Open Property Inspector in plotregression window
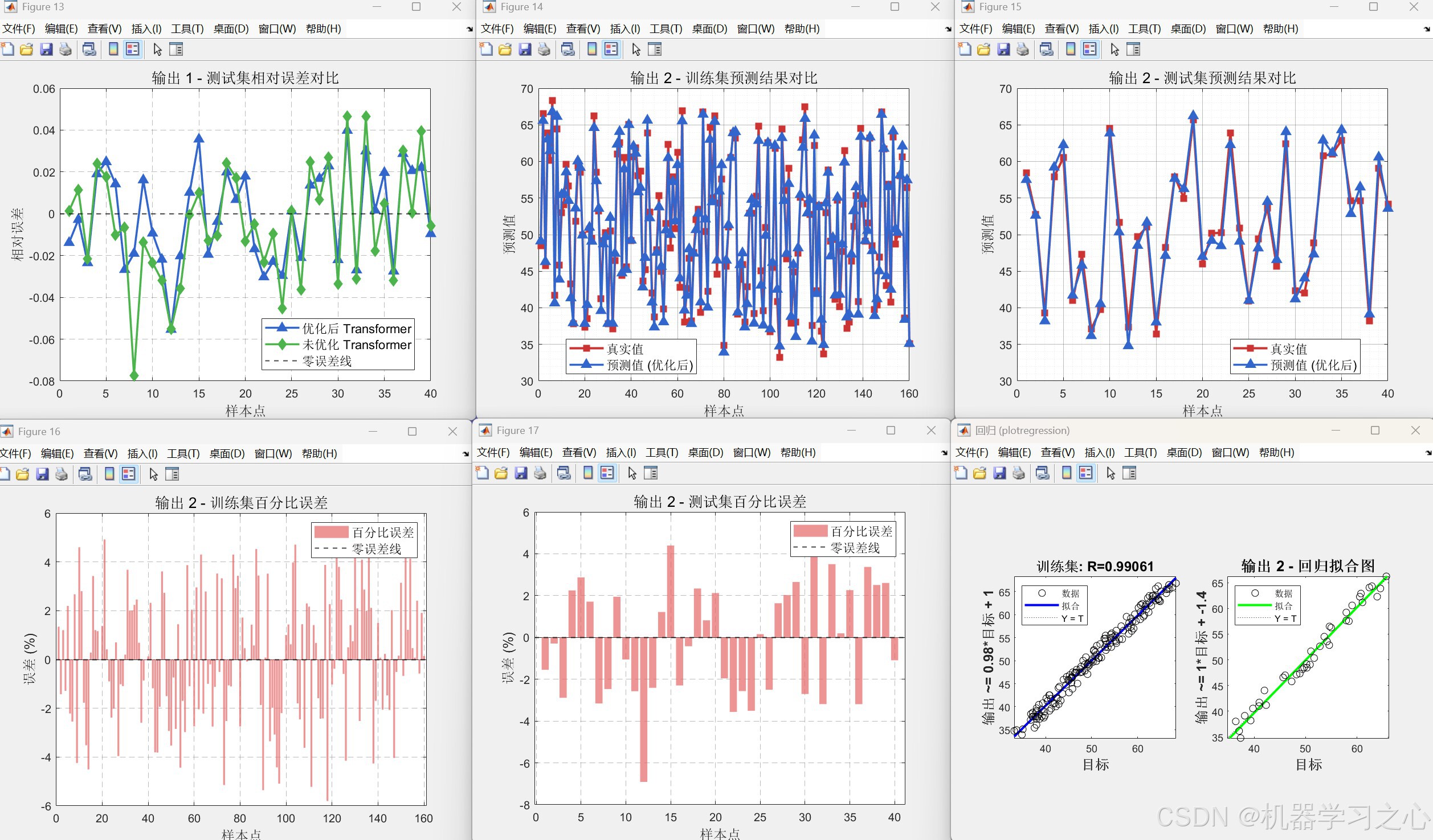The image size is (1433, 840). pos(1130,473)
